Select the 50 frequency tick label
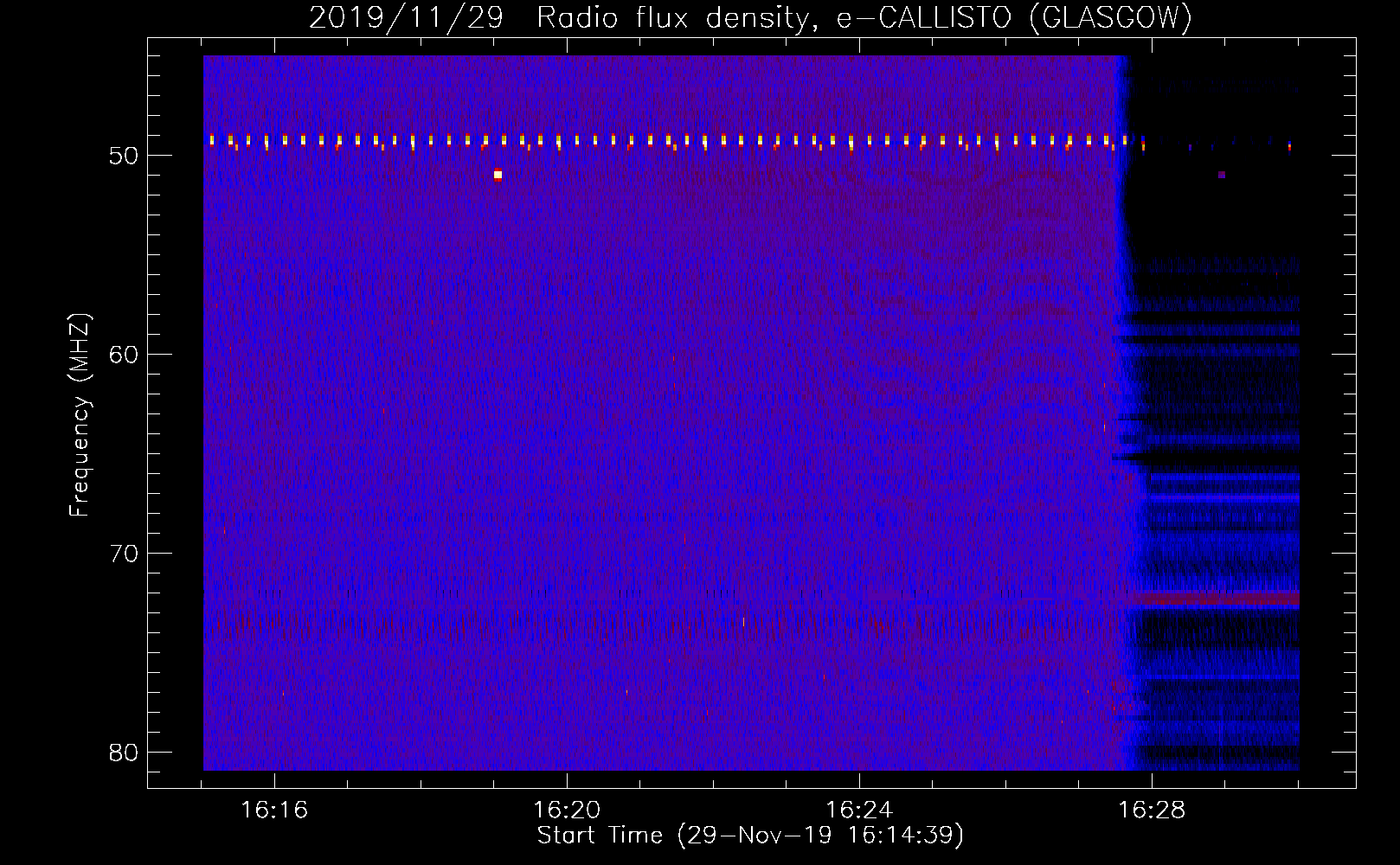The image size is (1400, 865). [124, 156]
